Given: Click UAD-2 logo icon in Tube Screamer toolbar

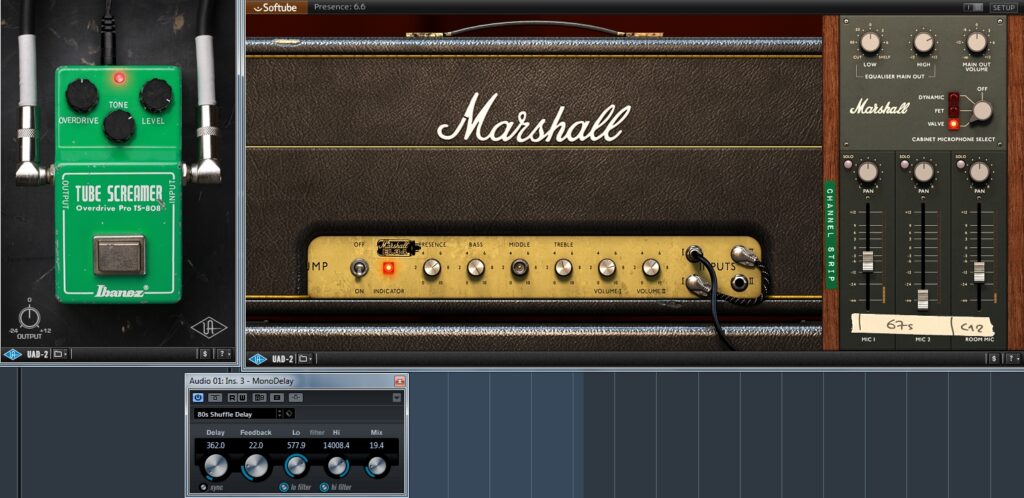Looking at the screenshot, I should coord(12,354).
